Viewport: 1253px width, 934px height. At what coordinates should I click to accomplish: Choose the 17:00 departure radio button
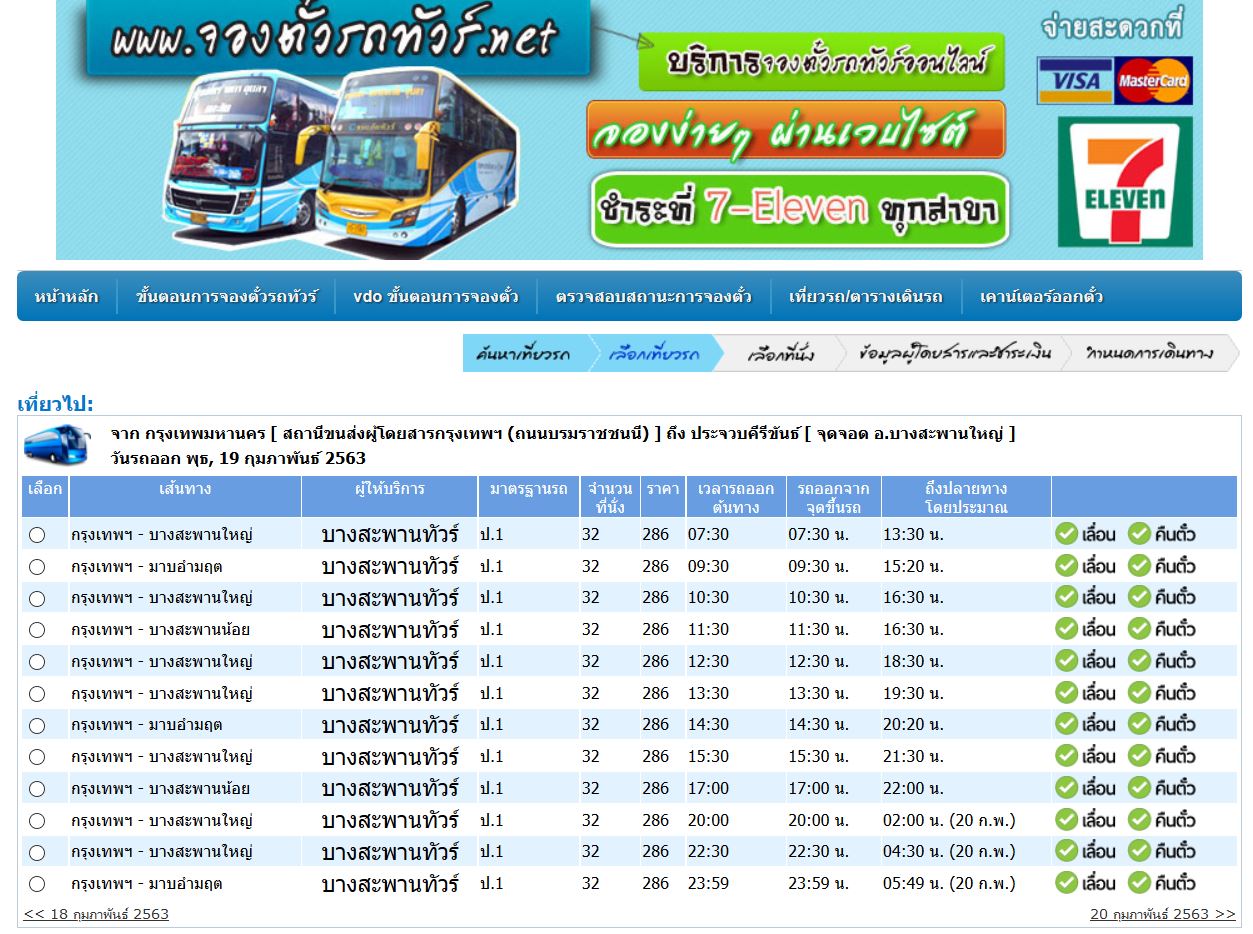click(37, 789)
